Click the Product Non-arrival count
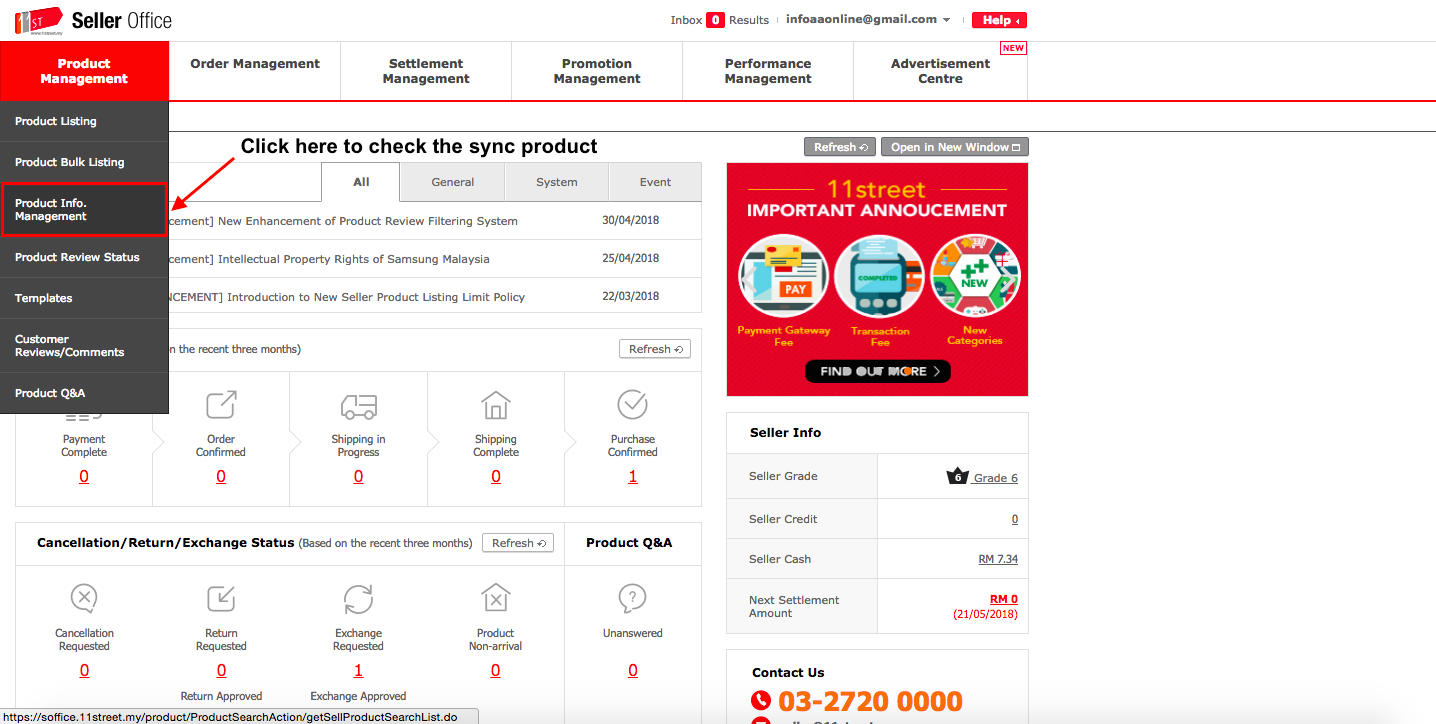Screen dimensions: 1436x724 tap(495, 671)
